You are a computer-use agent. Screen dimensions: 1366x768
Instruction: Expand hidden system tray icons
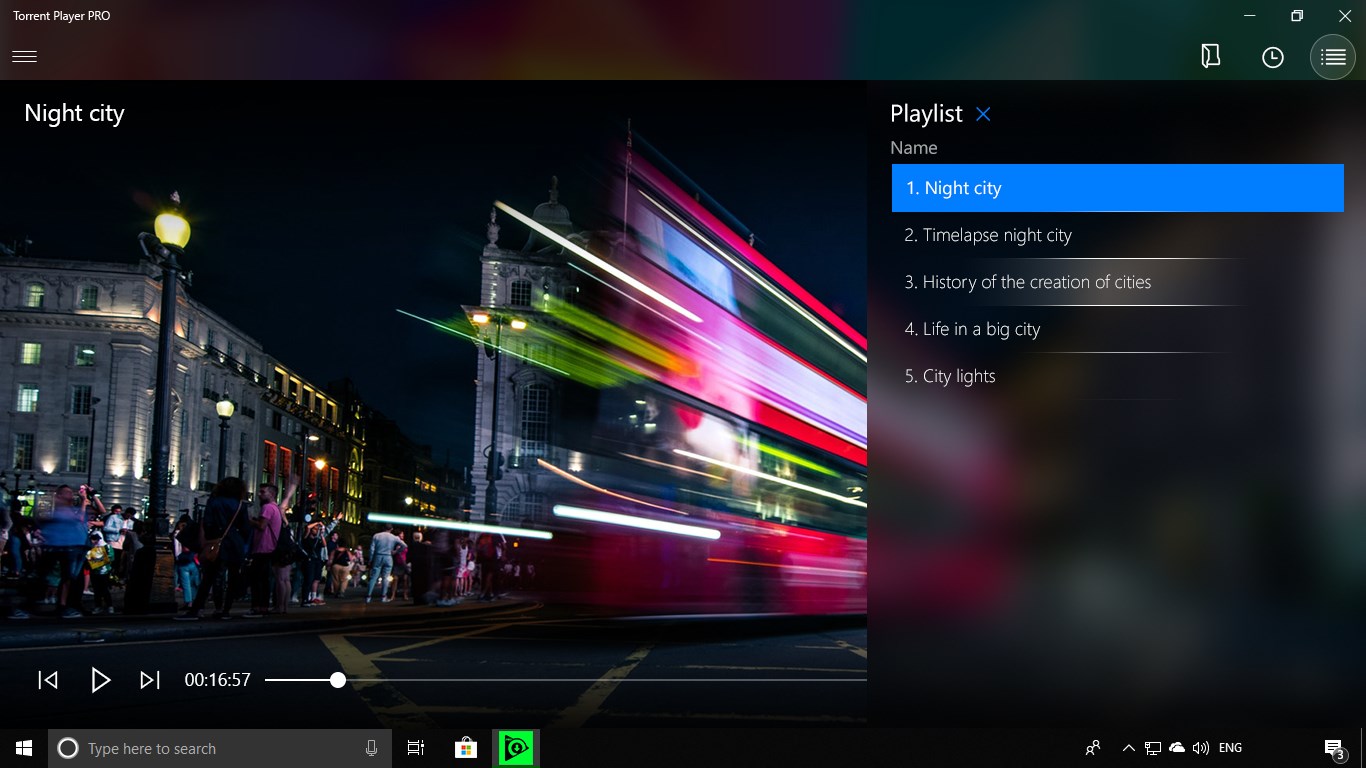click(x=1128, y=748)
